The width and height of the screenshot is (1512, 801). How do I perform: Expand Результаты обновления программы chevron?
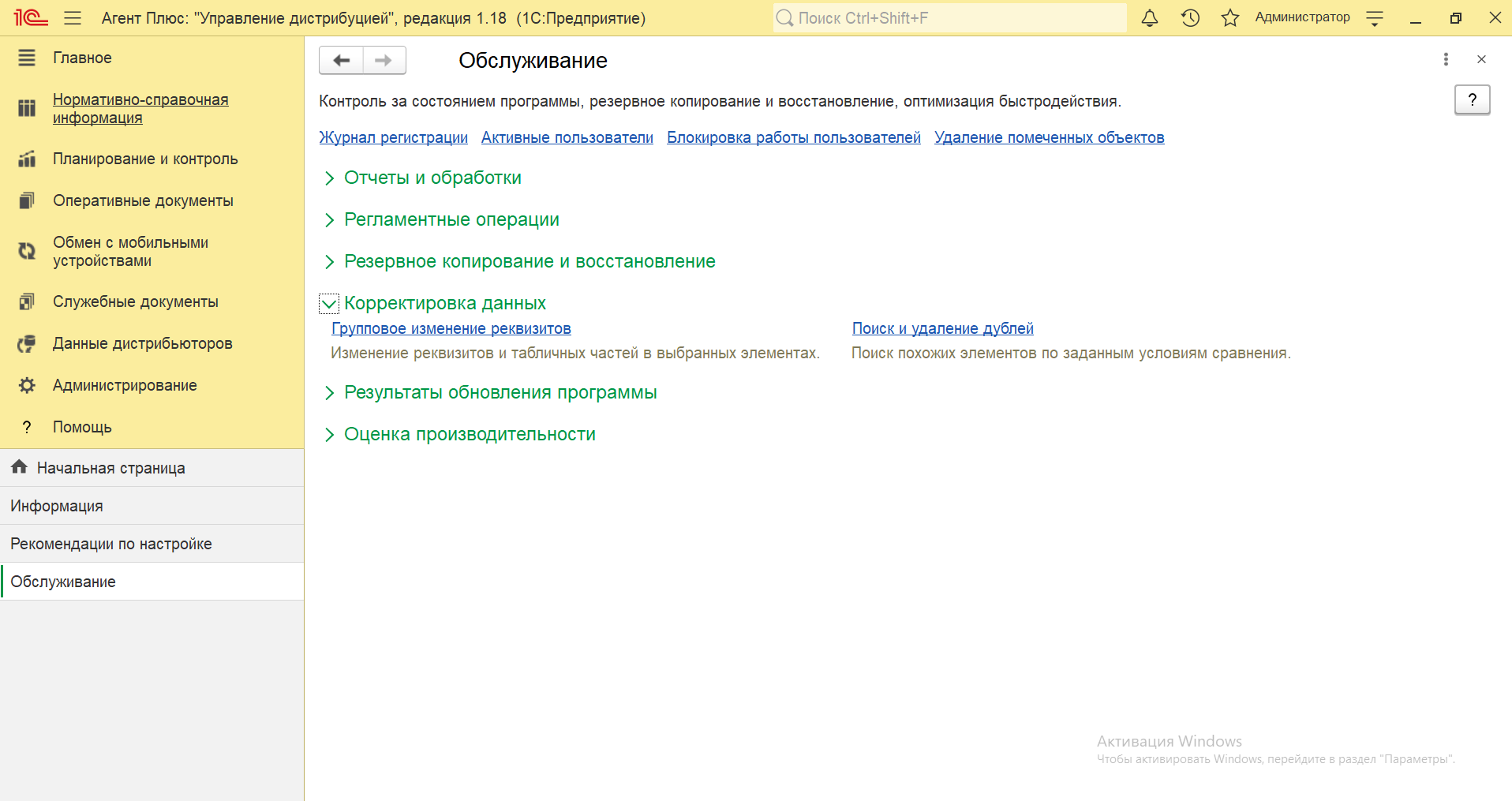click(329, 393)
